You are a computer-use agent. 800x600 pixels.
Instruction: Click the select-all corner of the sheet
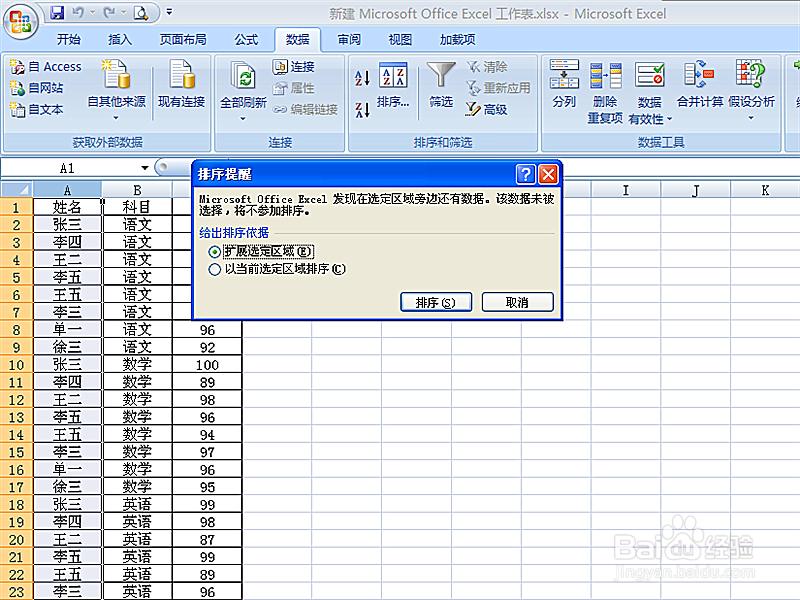click(x=17, y=190)
